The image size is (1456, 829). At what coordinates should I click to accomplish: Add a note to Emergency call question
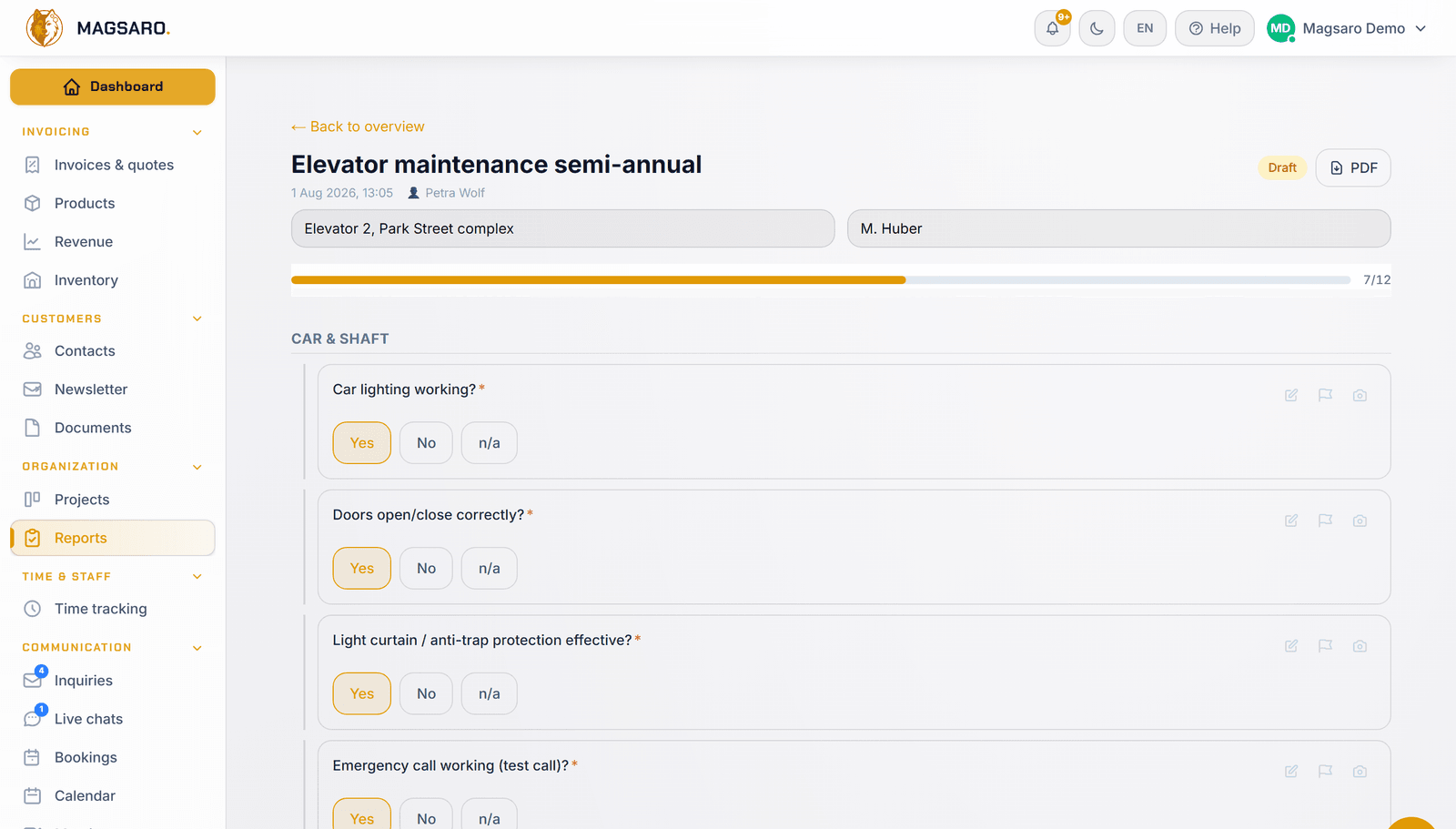1291,772
